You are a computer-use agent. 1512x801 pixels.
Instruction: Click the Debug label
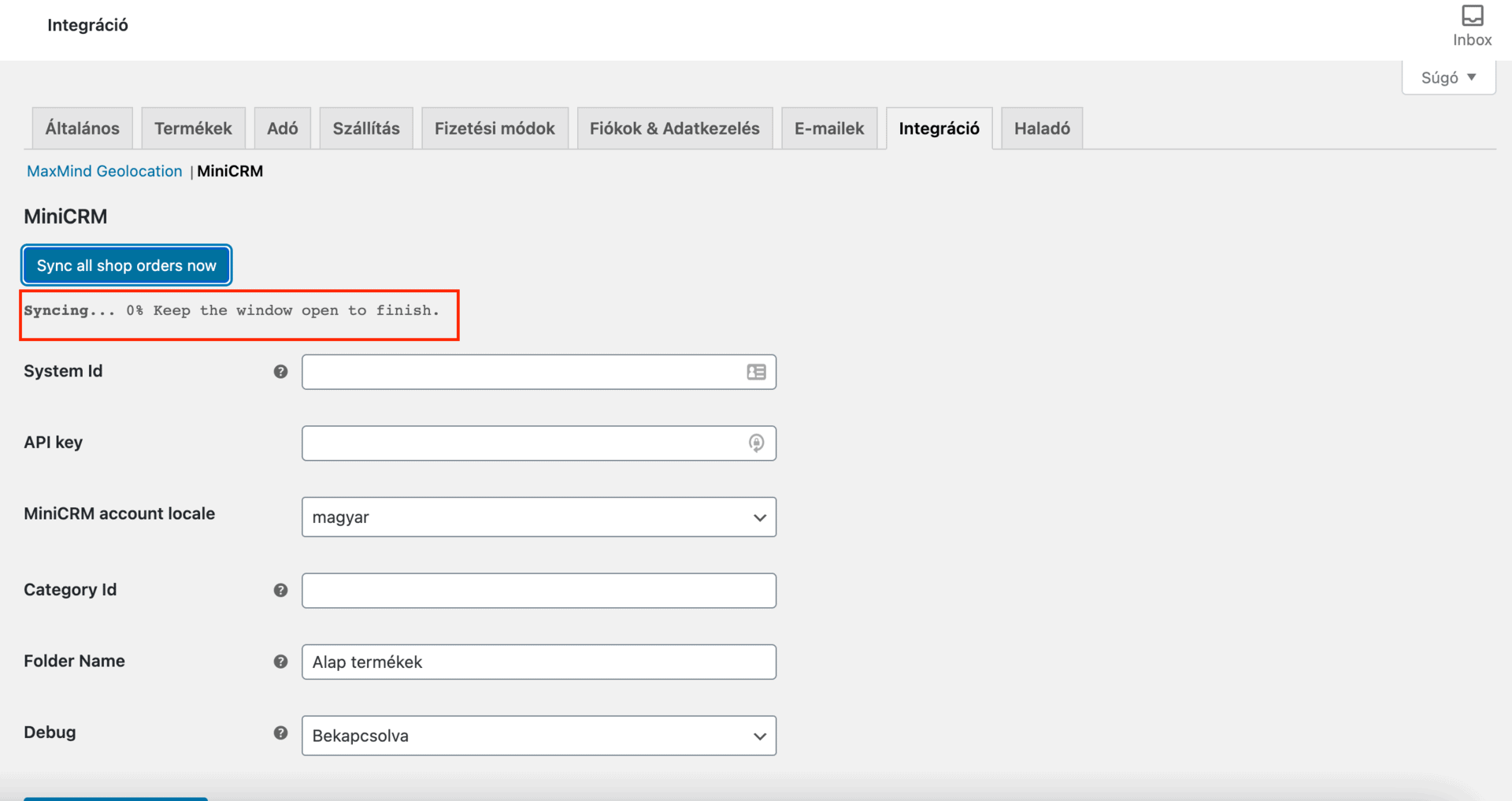pyautogui.click(x=50, y=732)
